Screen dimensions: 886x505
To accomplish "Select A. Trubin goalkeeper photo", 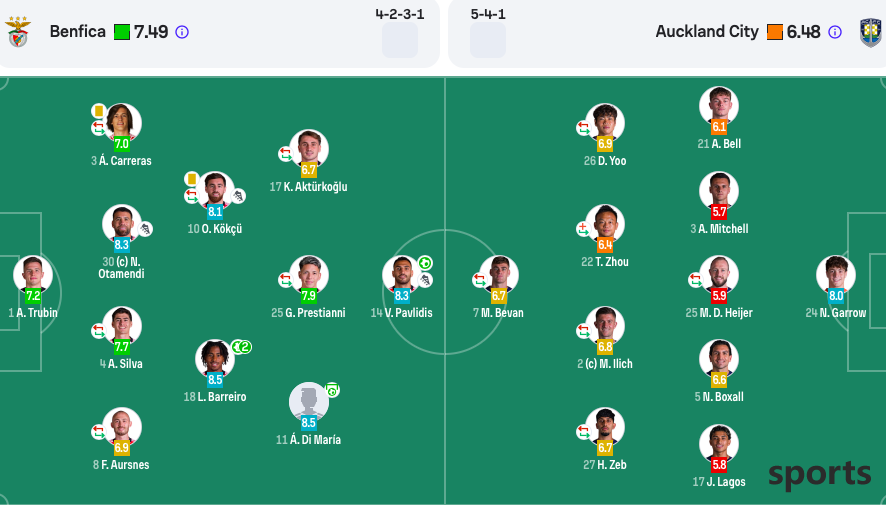I will tap(33, 274).
